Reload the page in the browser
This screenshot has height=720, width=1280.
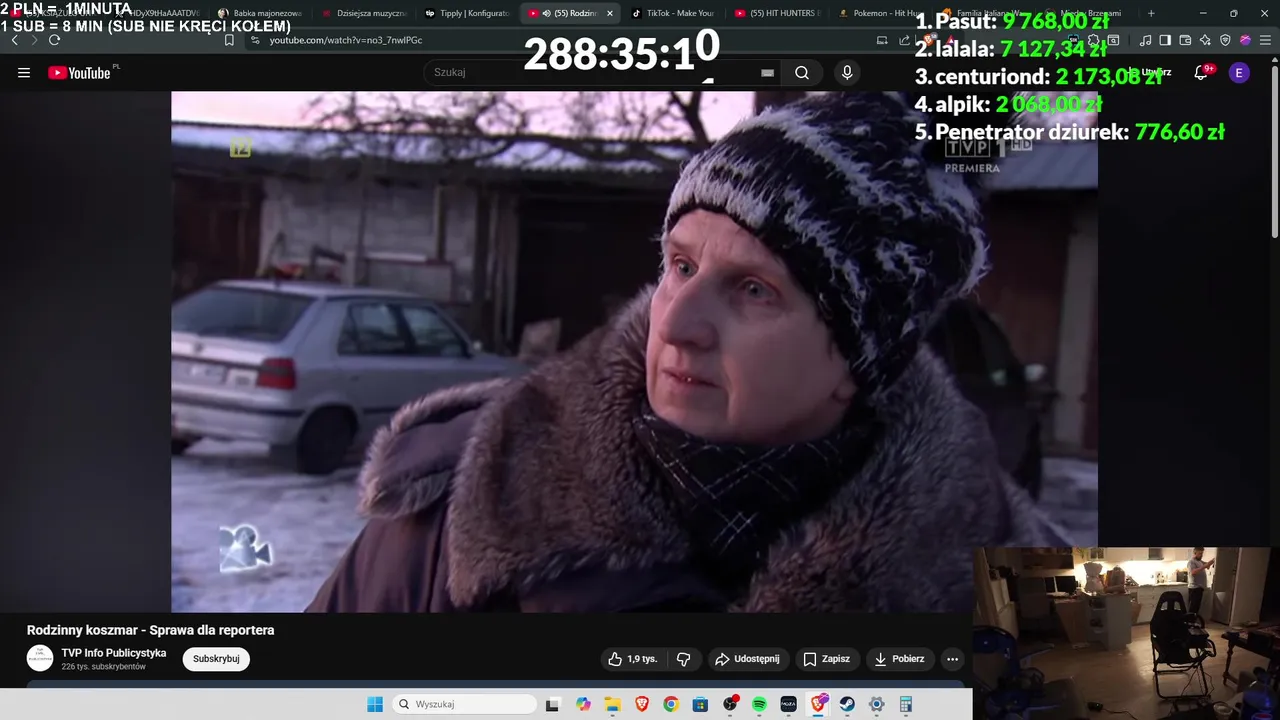pyautogui.click(x=54, y=40)
